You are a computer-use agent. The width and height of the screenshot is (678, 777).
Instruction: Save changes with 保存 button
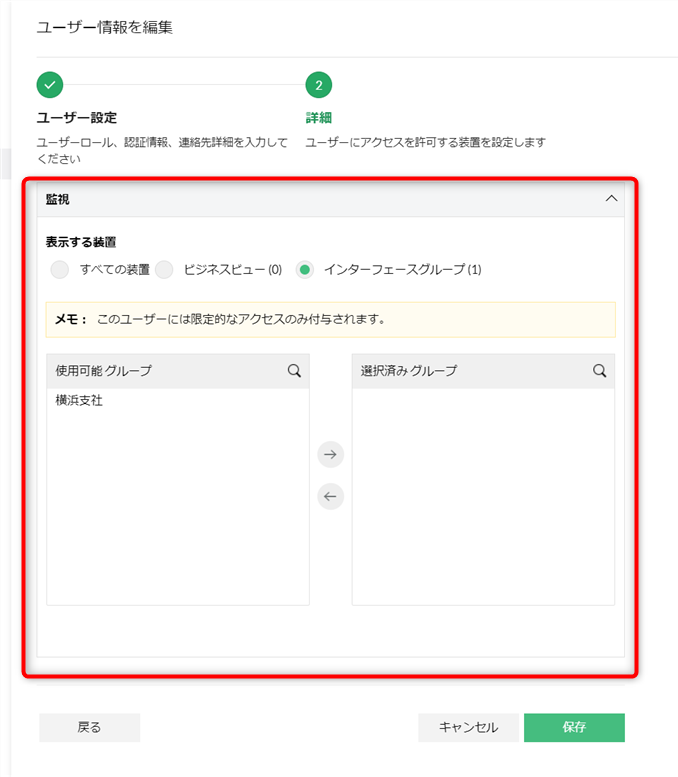(x=574, y=727)
